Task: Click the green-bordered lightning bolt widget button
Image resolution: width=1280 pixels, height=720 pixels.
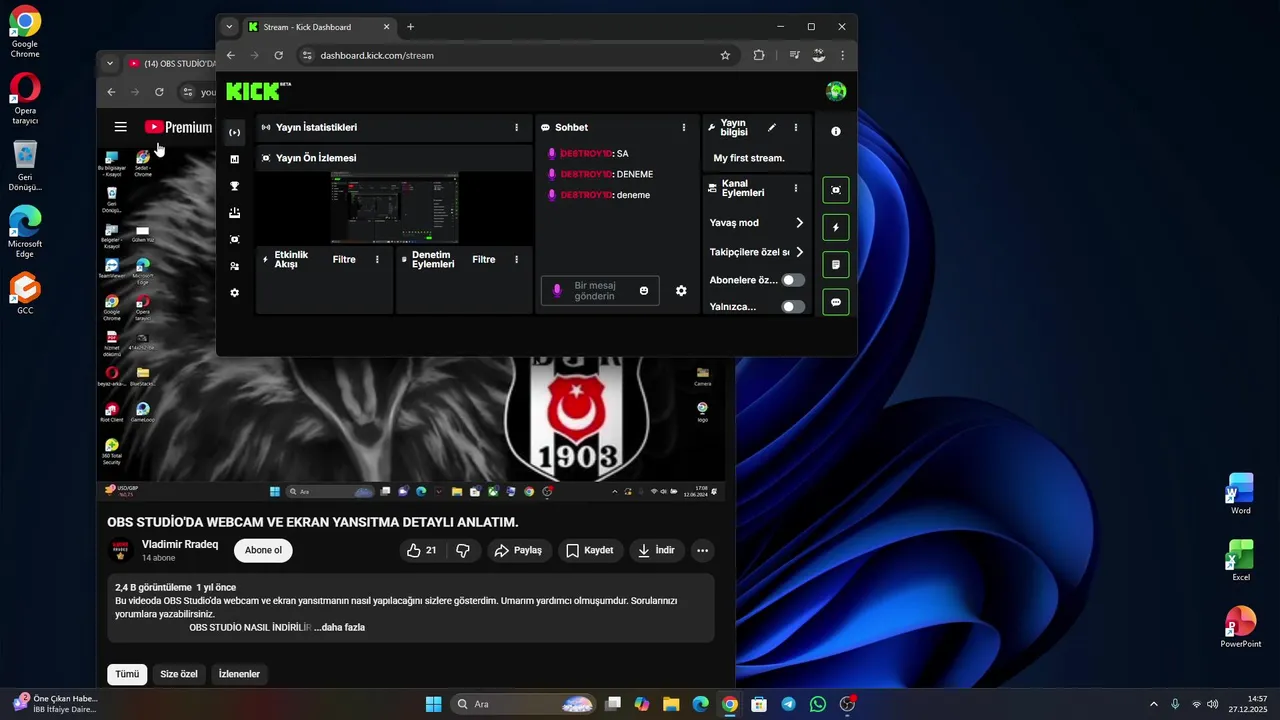Action: tap(836, 227)
